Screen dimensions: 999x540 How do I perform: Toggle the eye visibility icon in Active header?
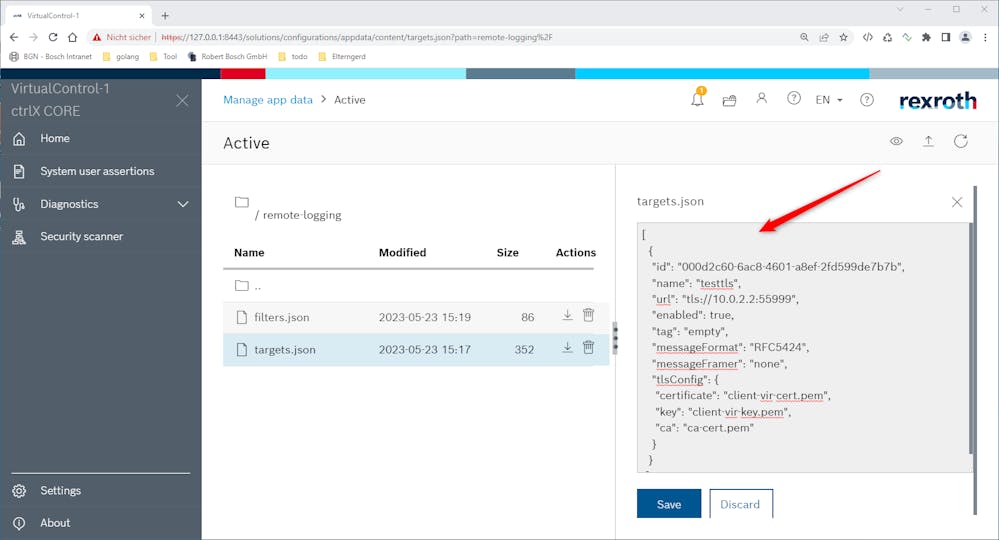point(896,141)
